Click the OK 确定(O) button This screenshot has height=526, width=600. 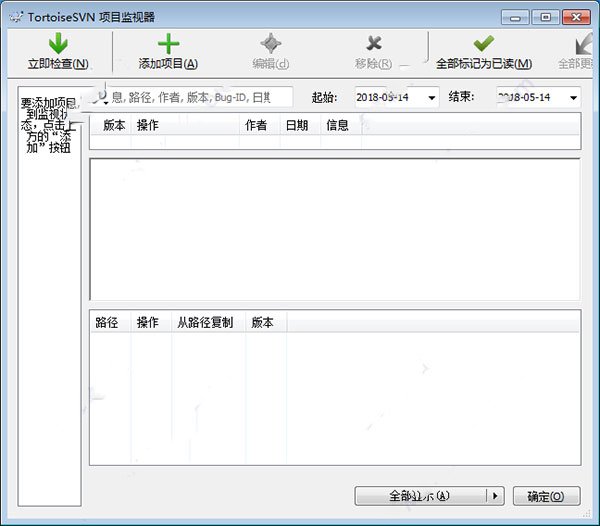(546, 496)
